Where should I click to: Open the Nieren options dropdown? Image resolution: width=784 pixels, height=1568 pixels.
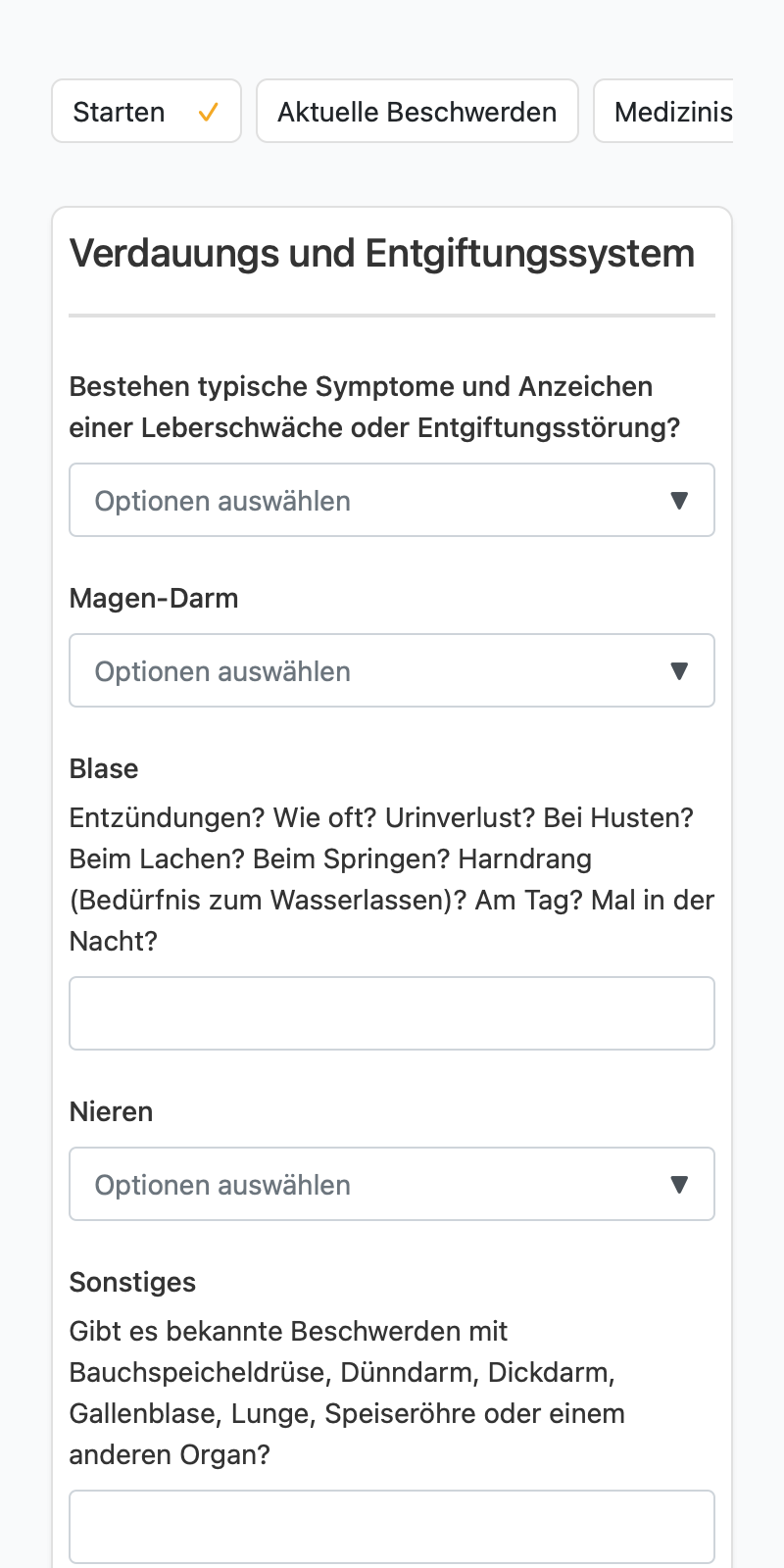[392, 1184]
